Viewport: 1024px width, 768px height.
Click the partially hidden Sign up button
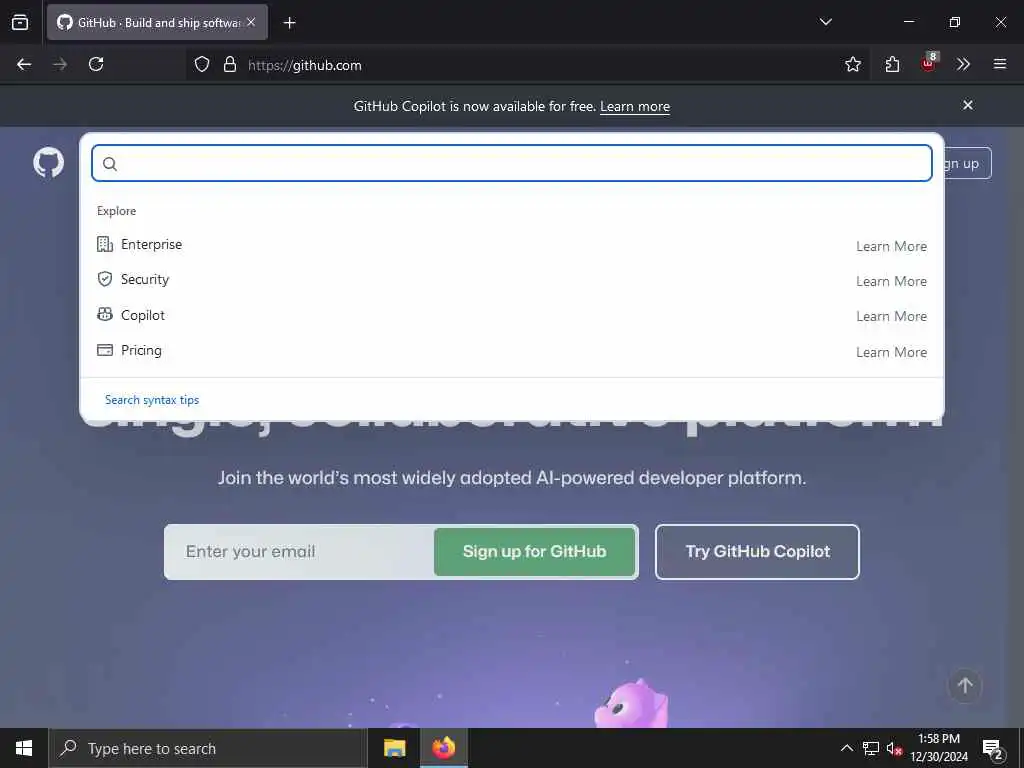[x=967, y=163]
